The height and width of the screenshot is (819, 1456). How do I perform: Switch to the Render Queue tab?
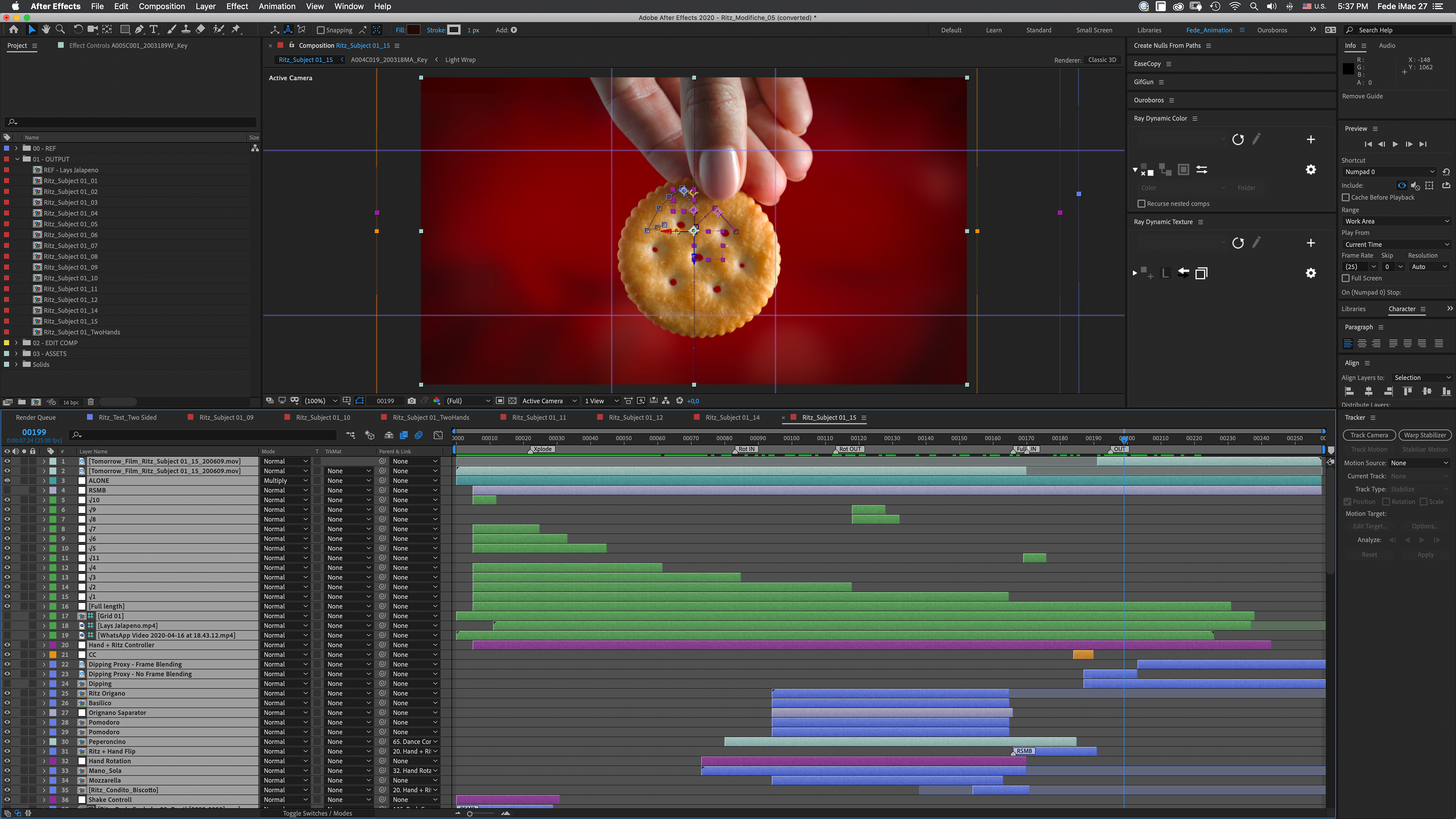click(x=36, y=417)
